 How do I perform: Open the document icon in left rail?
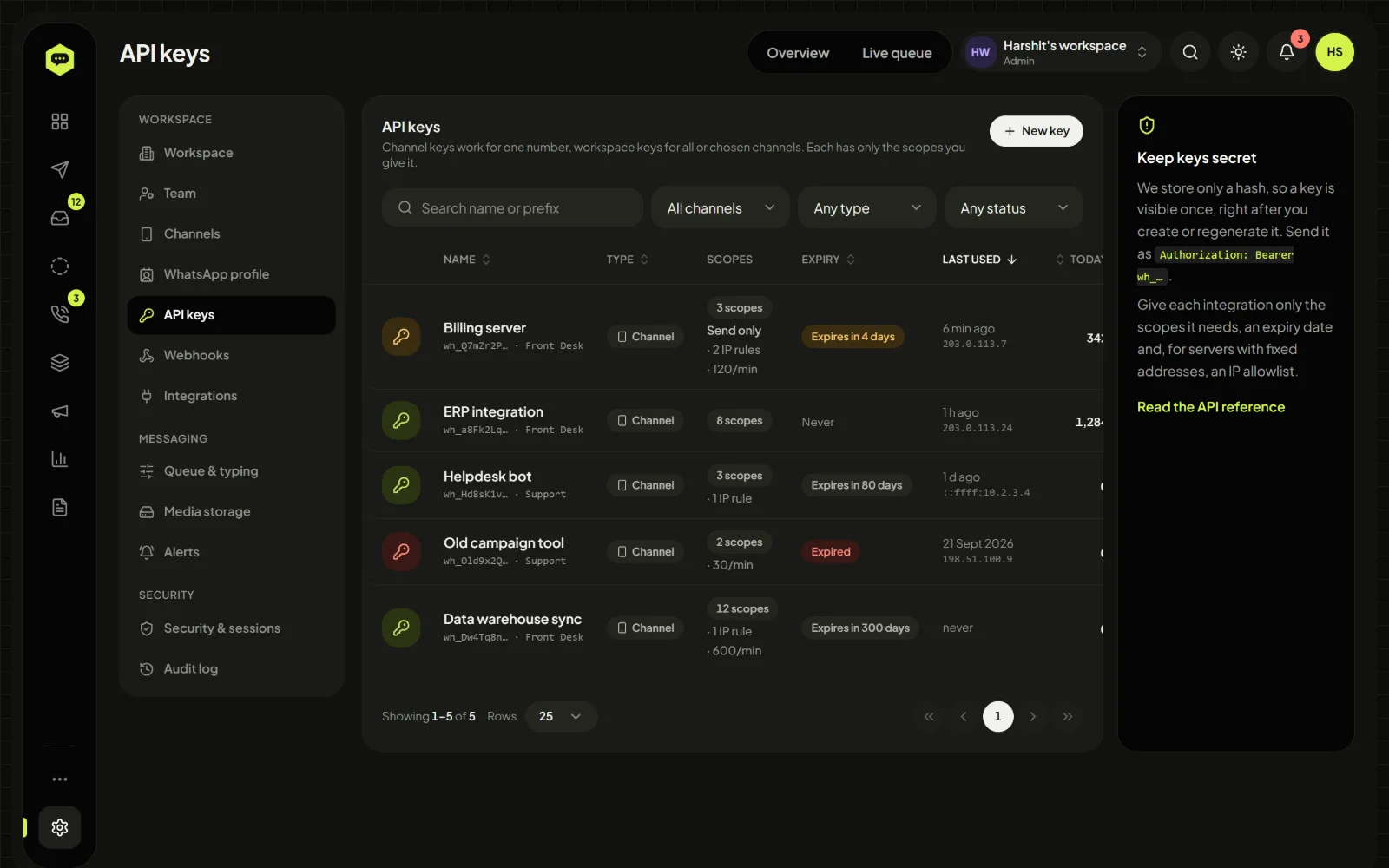[59, 507]
